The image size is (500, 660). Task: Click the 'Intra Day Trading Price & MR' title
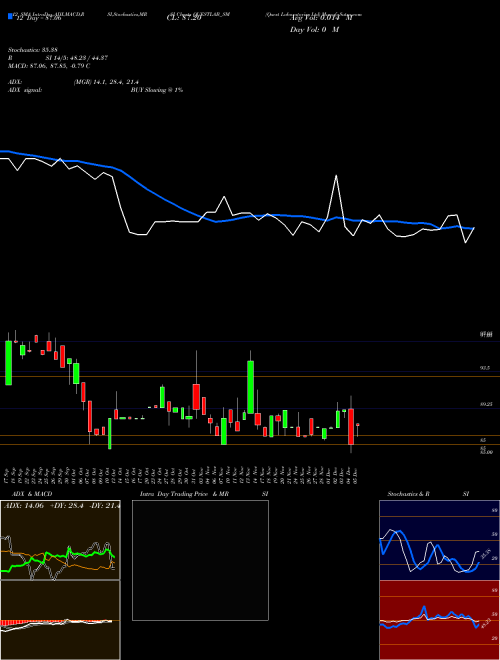coord(184,494)
